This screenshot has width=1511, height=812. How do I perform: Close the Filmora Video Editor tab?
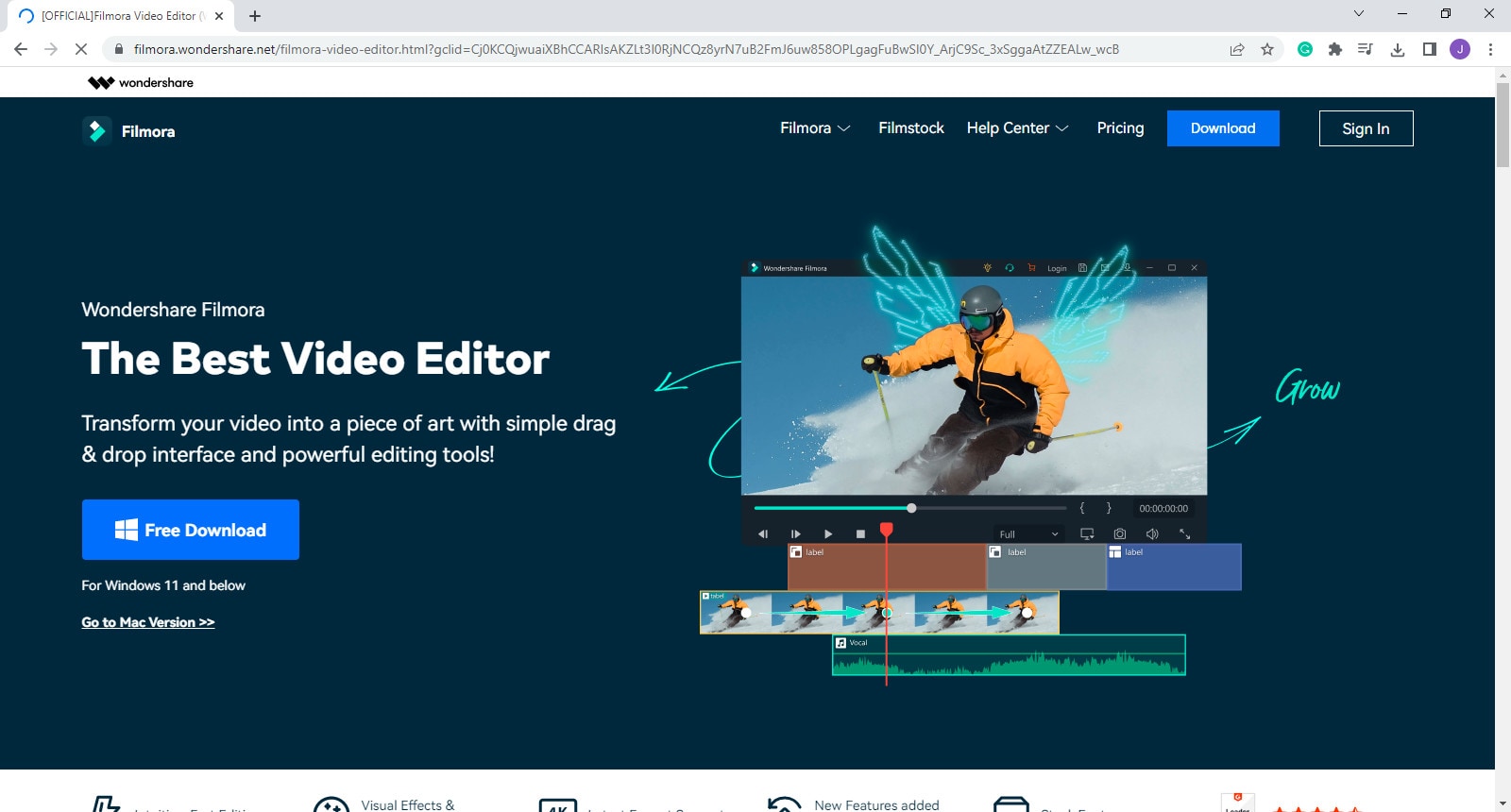click(219, 16)
